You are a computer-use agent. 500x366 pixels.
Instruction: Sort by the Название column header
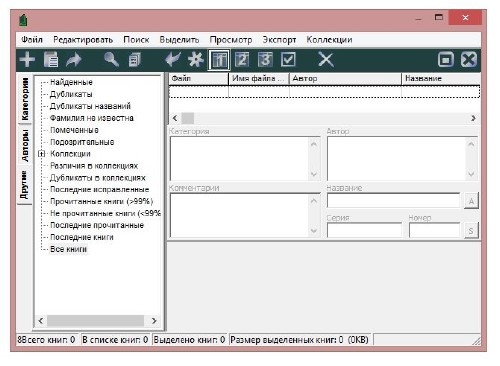point(441,79)
